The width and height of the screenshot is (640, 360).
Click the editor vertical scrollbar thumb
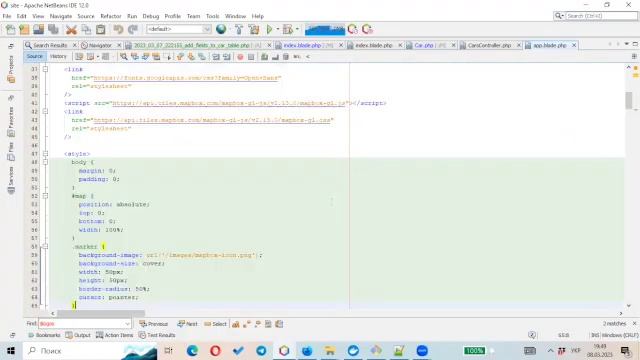[629, 100]
